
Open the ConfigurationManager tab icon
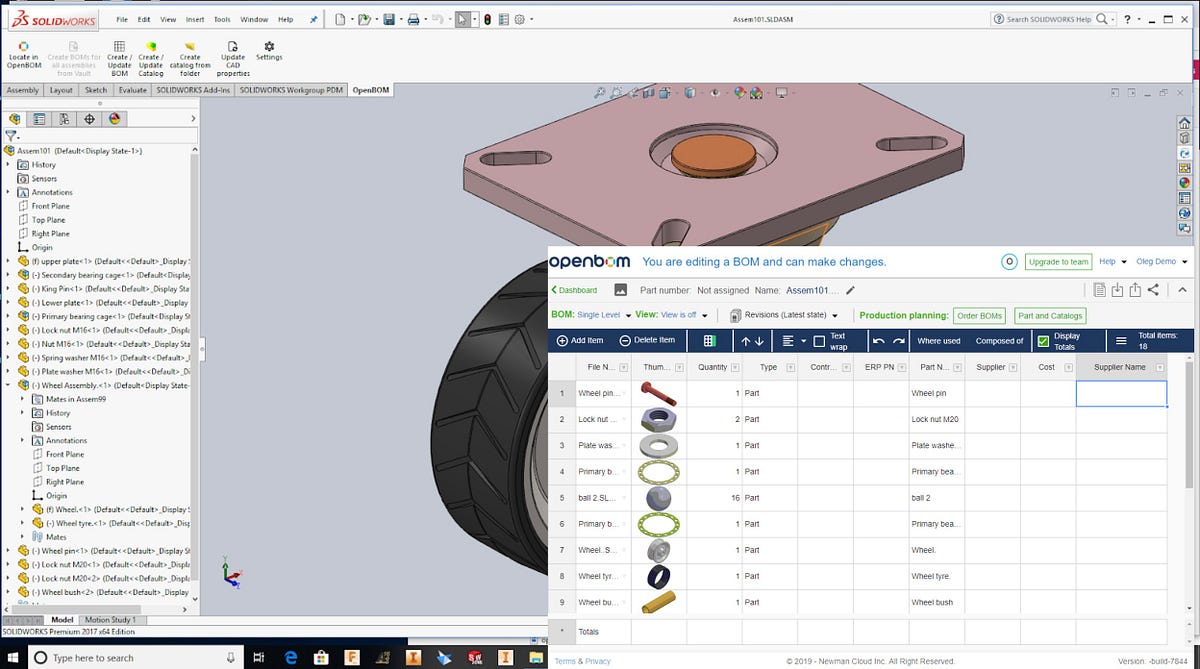click(64, 118)
